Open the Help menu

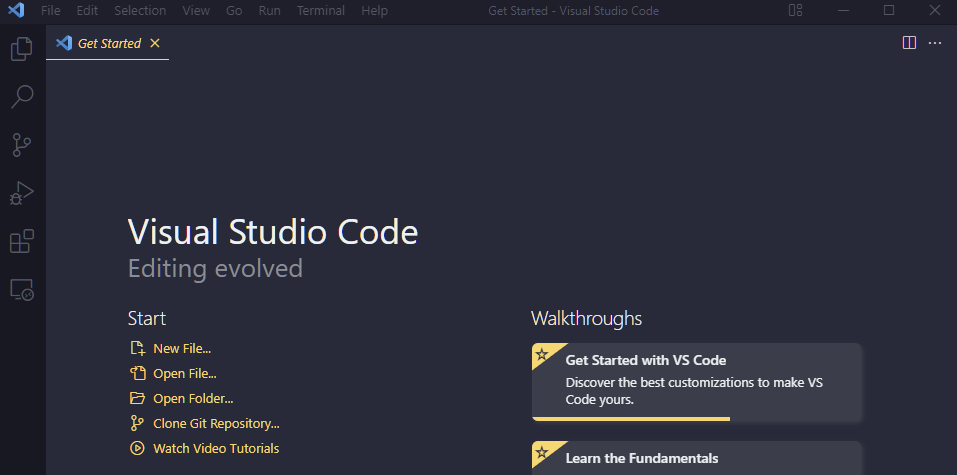[374, 10]
